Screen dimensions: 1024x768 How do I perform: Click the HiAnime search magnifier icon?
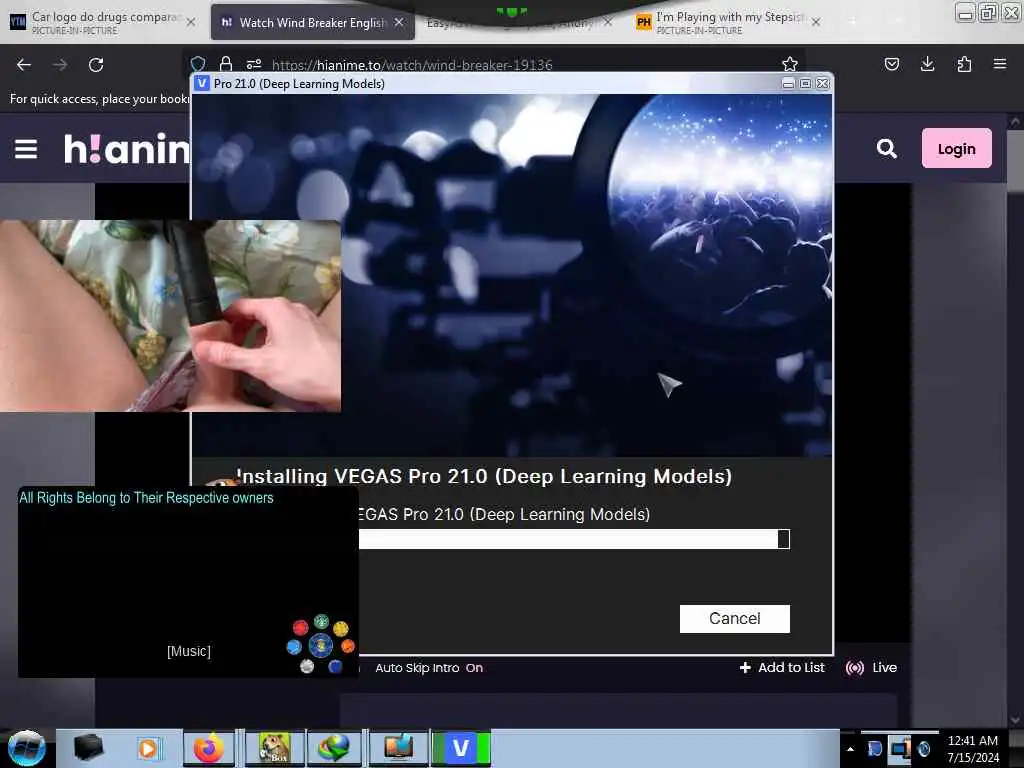886,149
